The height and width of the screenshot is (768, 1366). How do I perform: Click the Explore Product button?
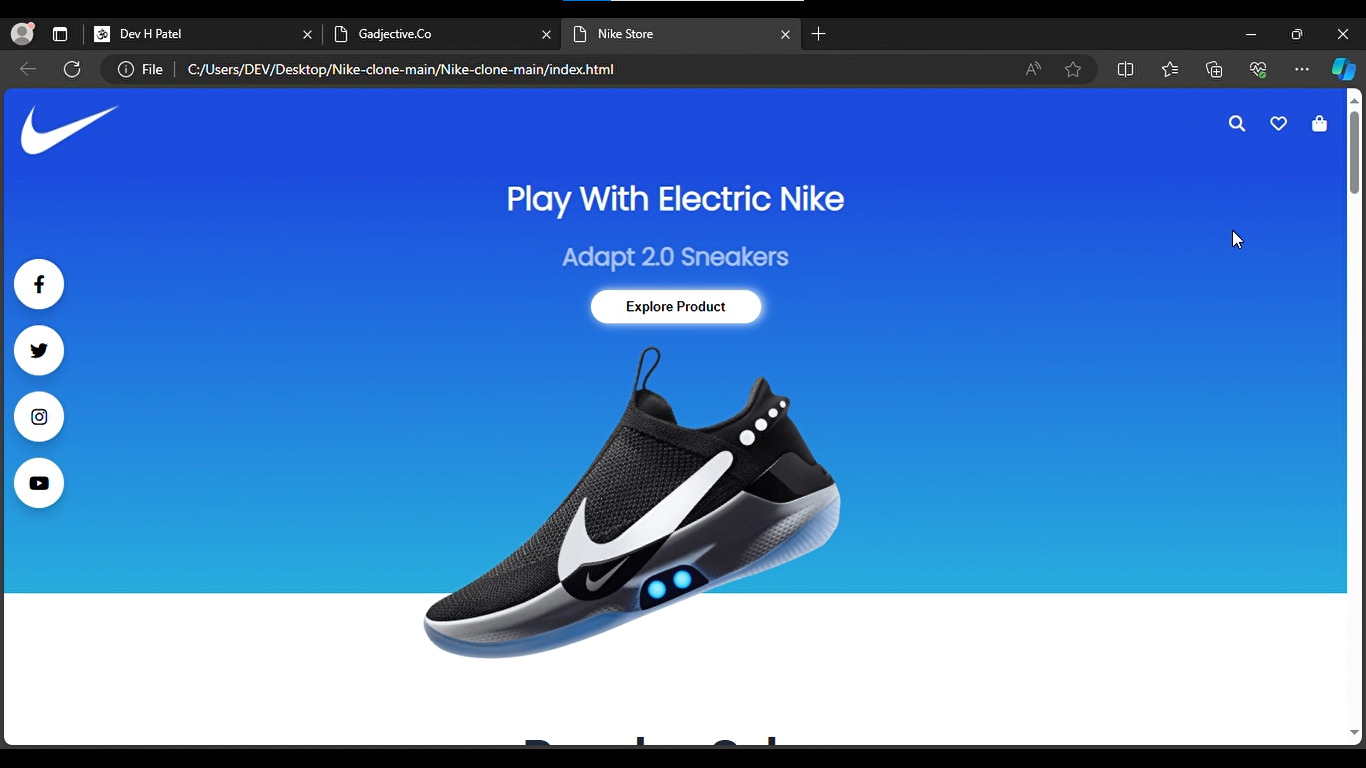coord(676,307)
